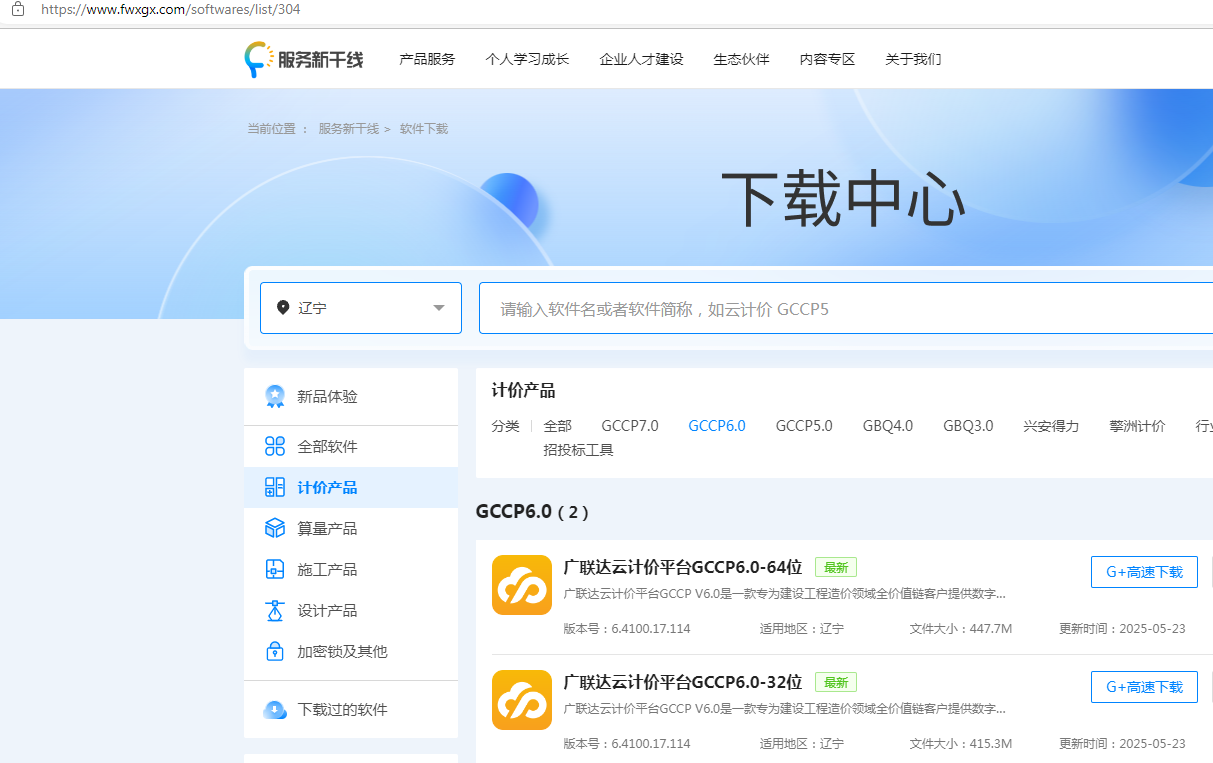Click the 计价产品 sidebar icon
Viewport: 1213px width, 763px height.
coord(275,487)
